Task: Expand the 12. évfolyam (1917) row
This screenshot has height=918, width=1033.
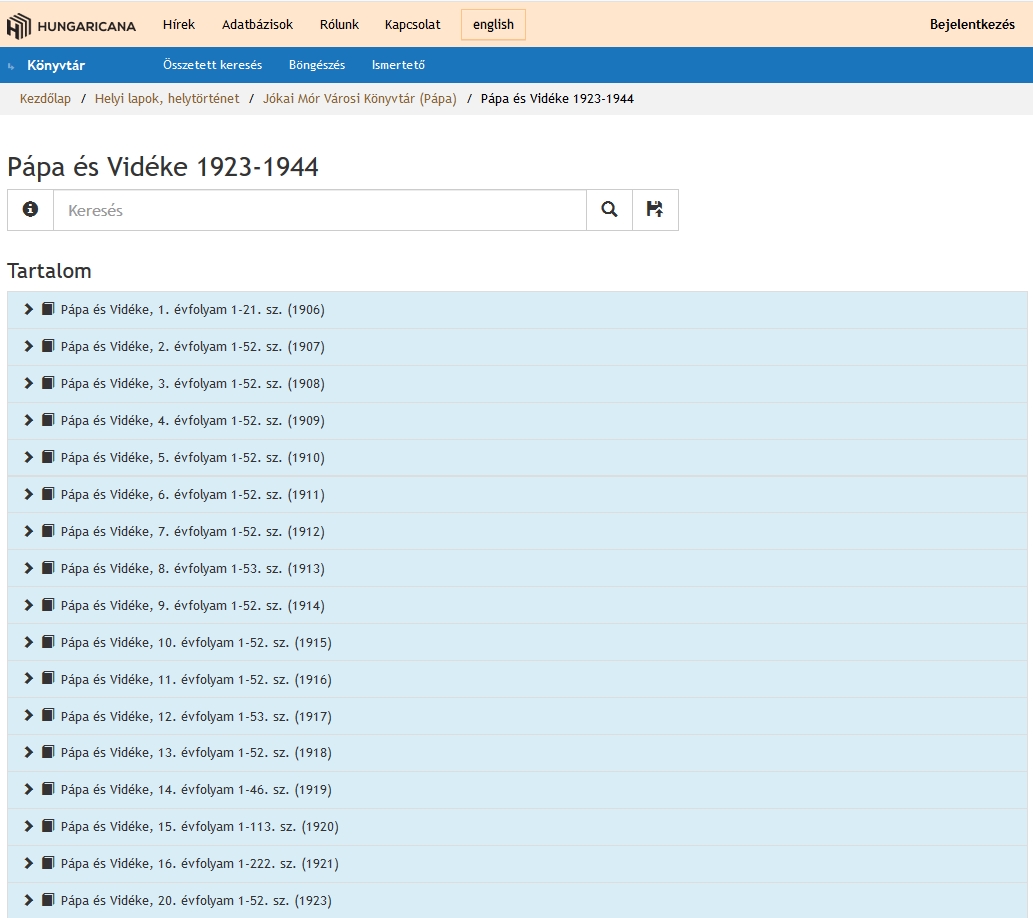Action: click(x=28, y=715)
